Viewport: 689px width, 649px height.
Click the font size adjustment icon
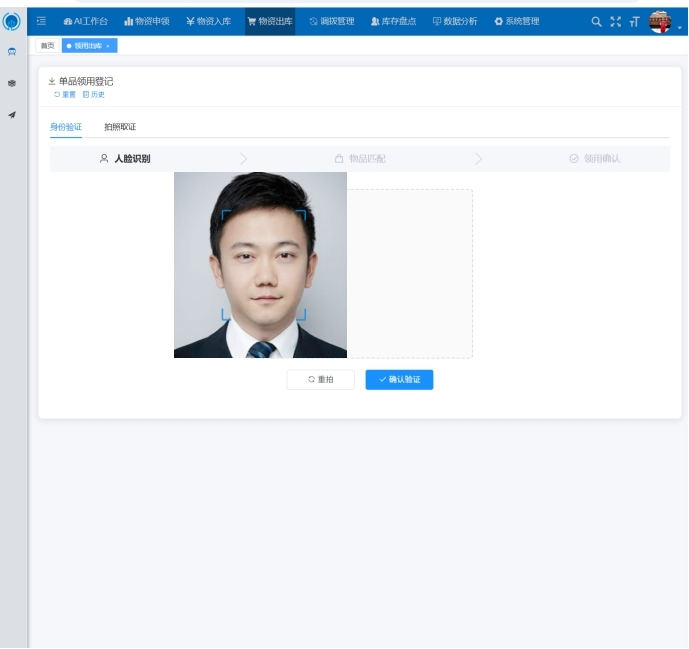(635, 22)
